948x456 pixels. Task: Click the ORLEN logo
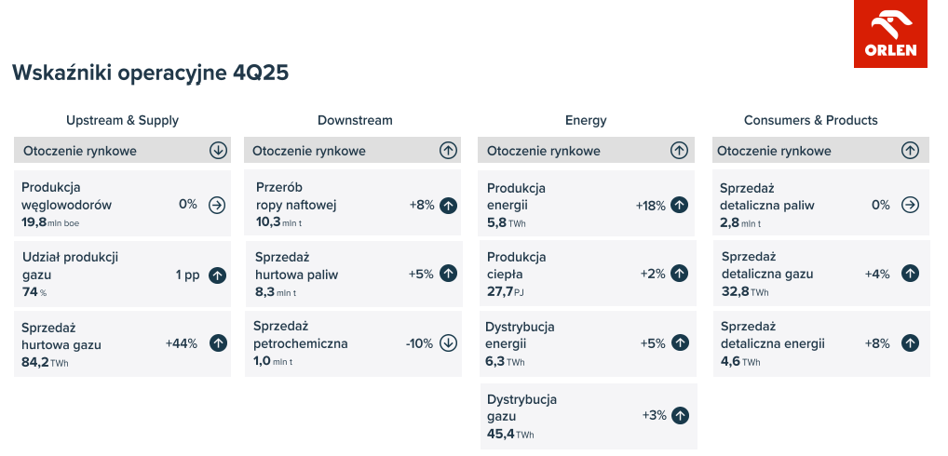click(x=890, y=34)
